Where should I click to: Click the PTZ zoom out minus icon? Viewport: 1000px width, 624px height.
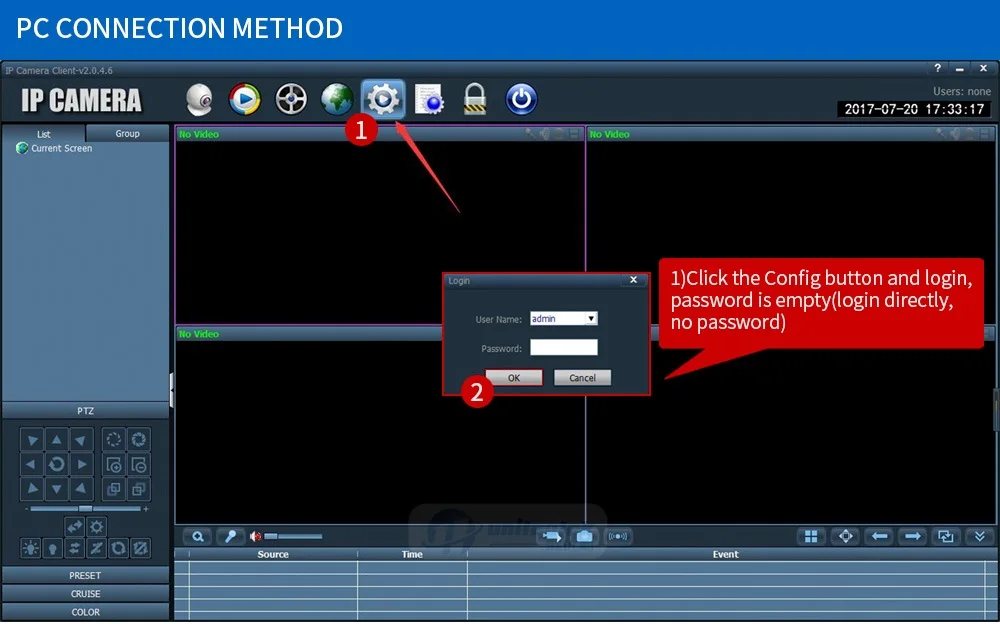pos(138,464)
